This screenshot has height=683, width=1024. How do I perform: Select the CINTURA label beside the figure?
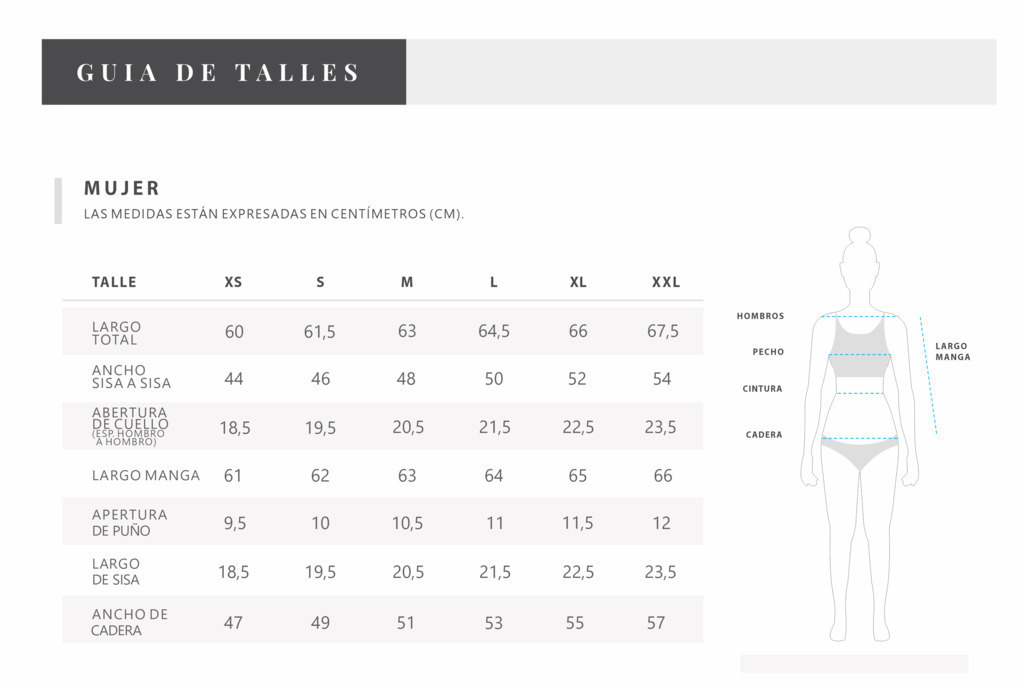(762, 389)
